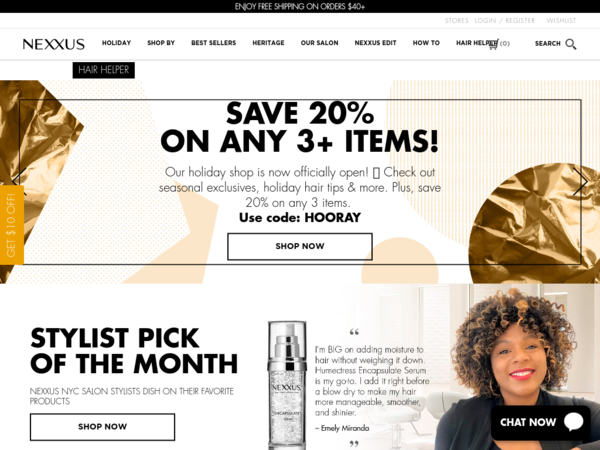Viewport: 600px width, 450px height.
Task: Click the Encapsulate Serum product image
Action: click(287, 385)
